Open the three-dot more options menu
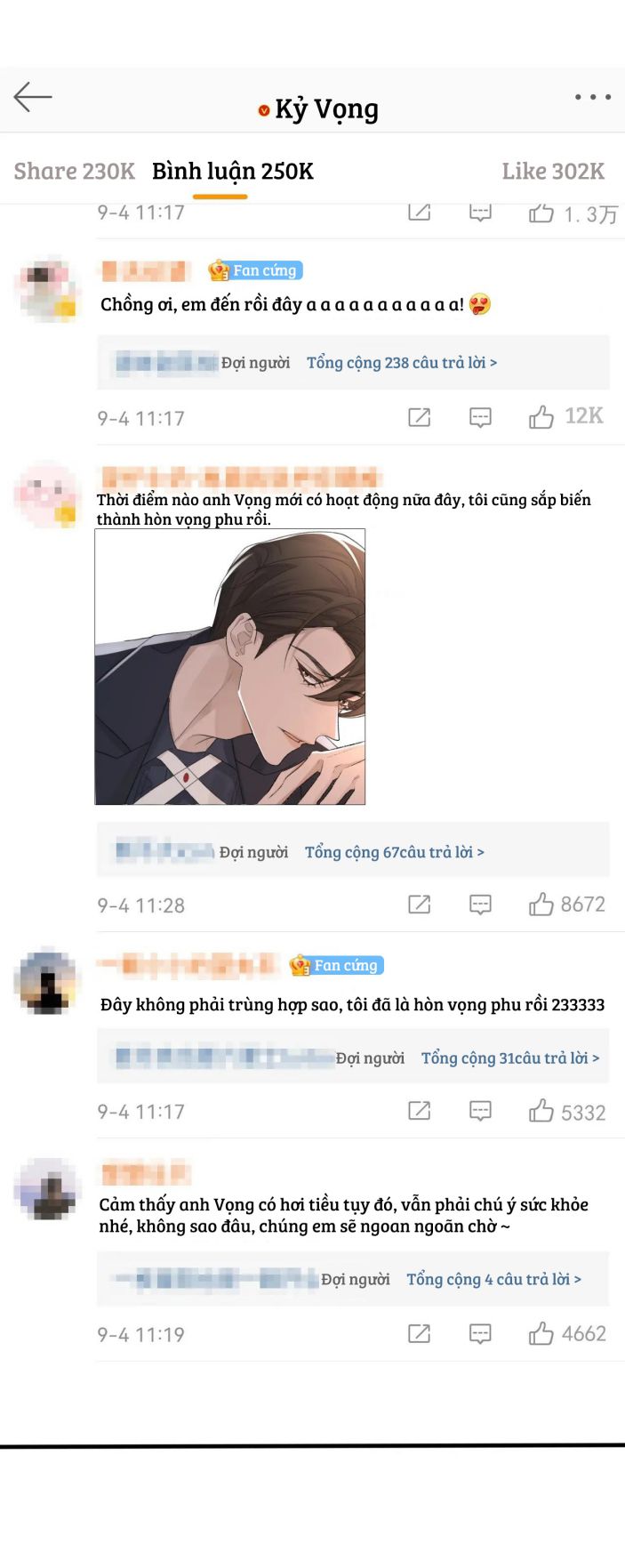Screen dimensions: 625x1568 tap(592, 97)
